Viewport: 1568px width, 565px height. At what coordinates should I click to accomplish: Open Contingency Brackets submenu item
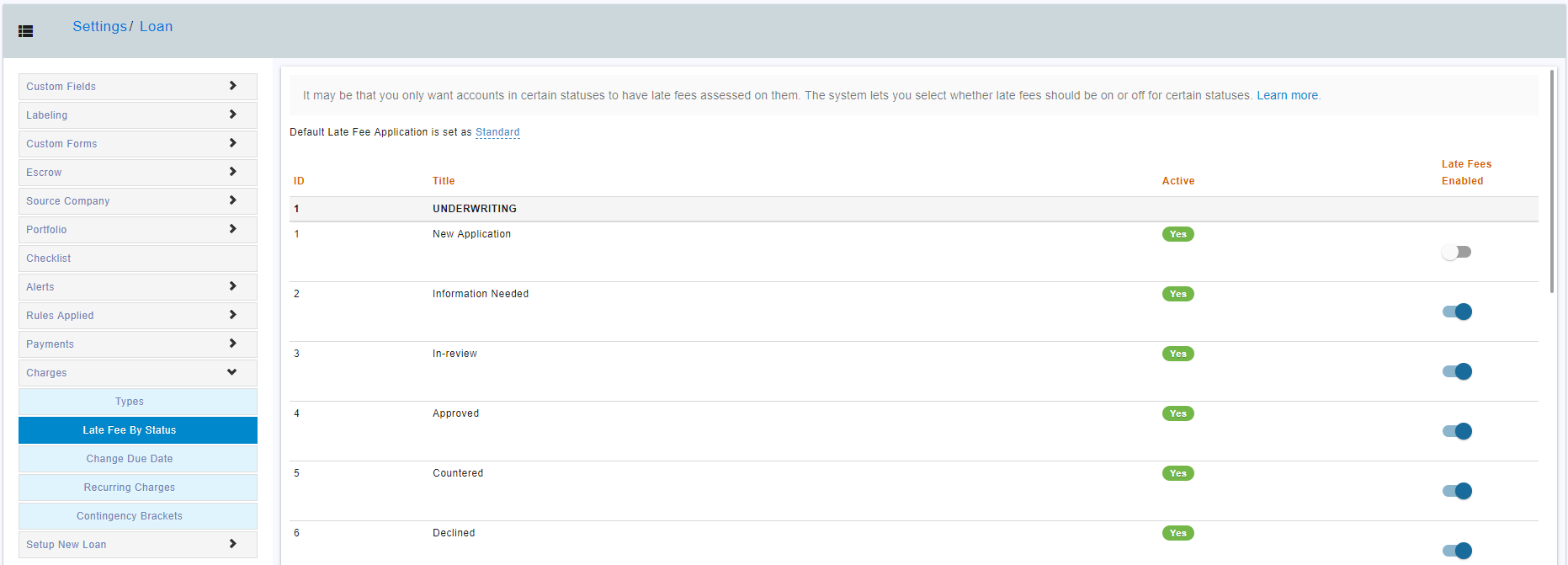[138, 516]
